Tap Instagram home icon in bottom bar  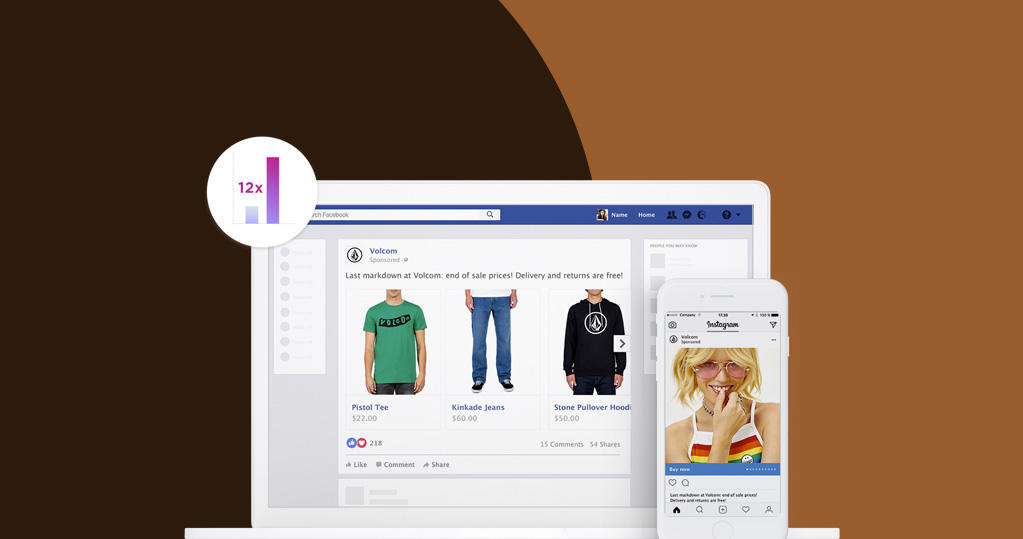pos(676,510)
